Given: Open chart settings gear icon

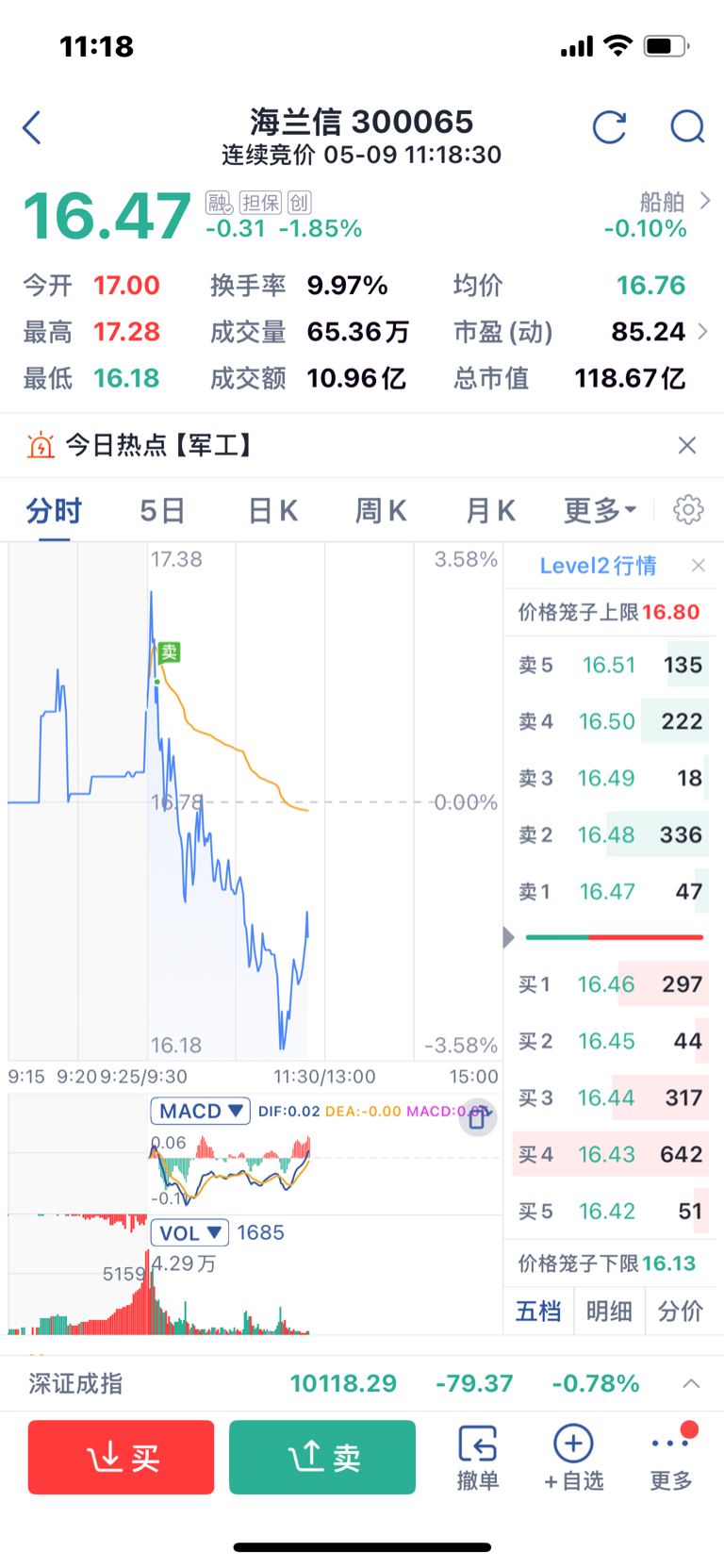Looking at the screenshot, I should coord(688,509).
